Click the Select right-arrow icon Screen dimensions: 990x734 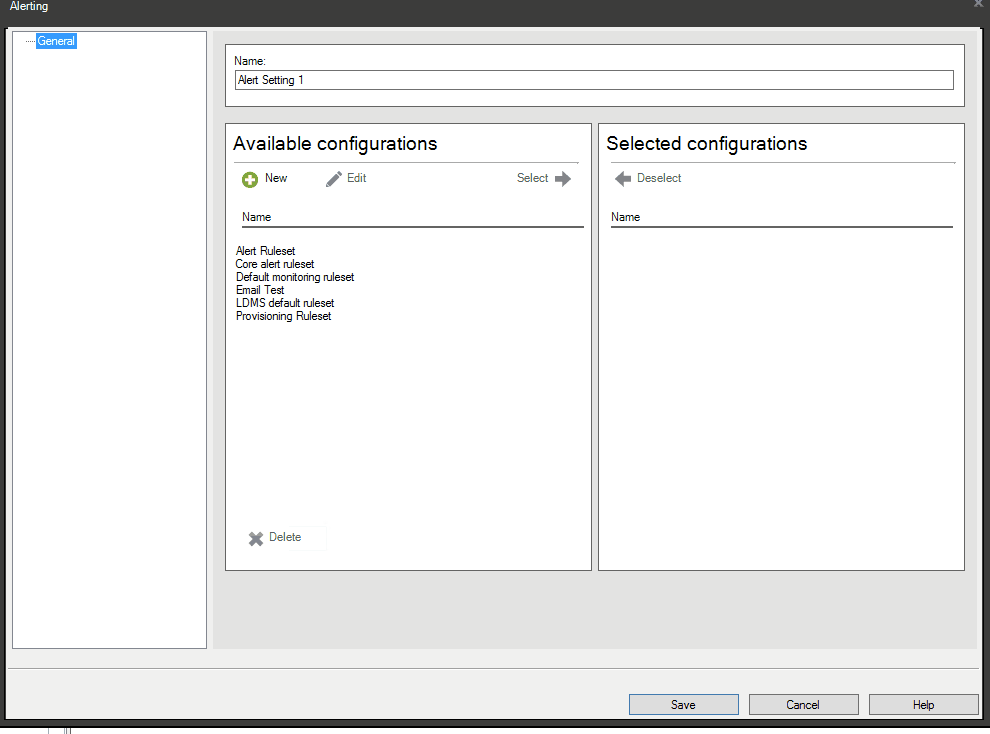561,178
